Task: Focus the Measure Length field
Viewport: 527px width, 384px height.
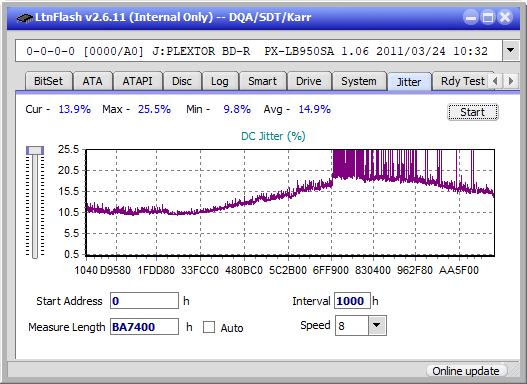Action: click(x=145, y=327)
